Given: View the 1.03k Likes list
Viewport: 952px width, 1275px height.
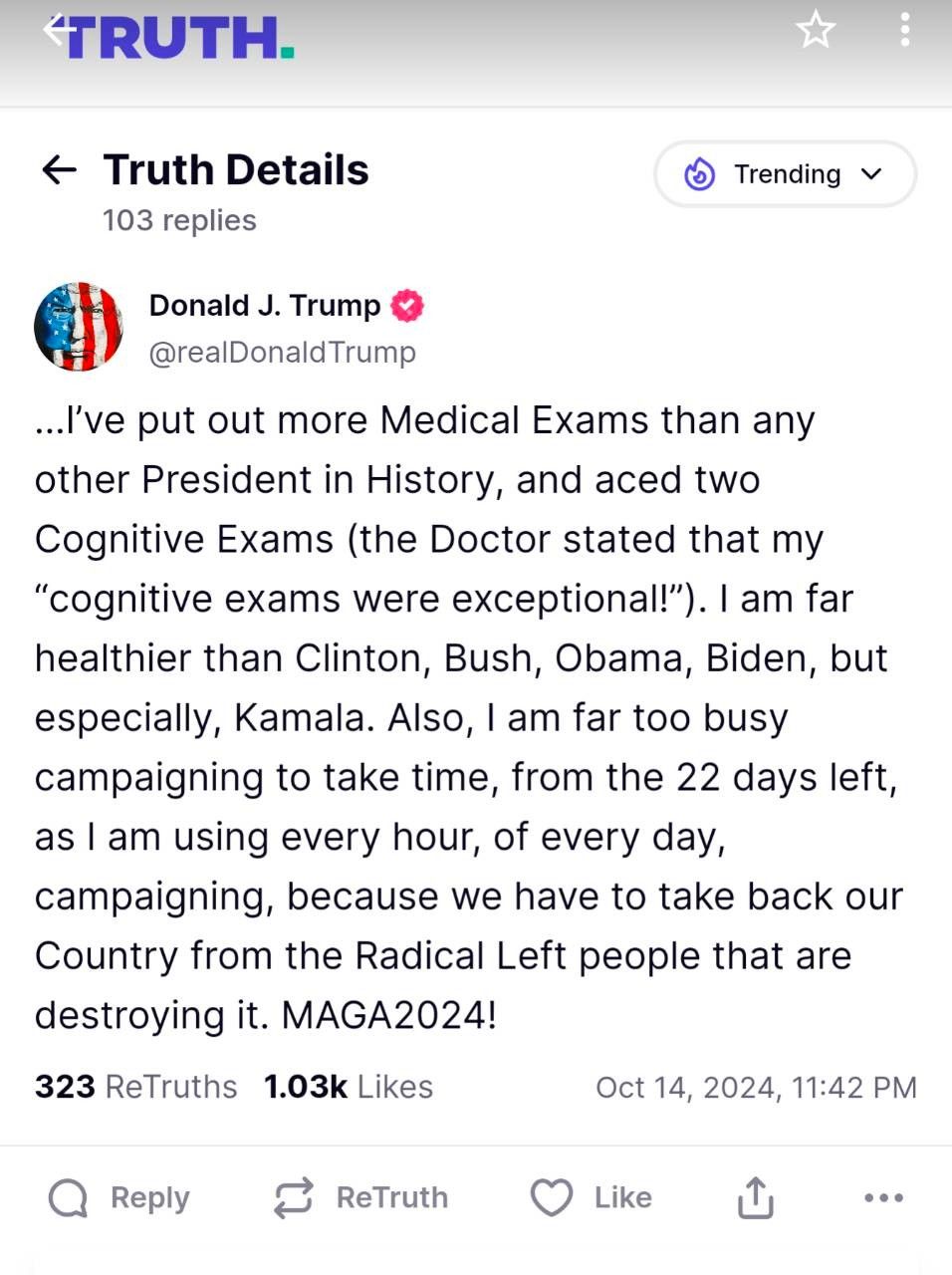Looking at the screenshot, I should pos(349,1087).
